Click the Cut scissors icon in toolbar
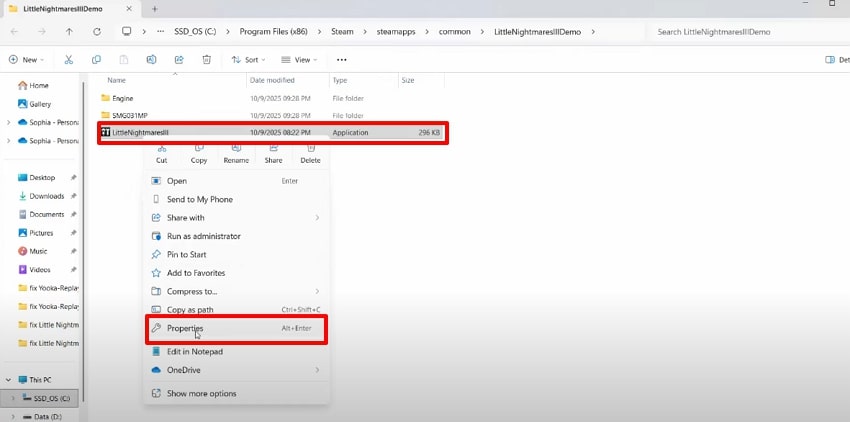 tap(69, 60)
